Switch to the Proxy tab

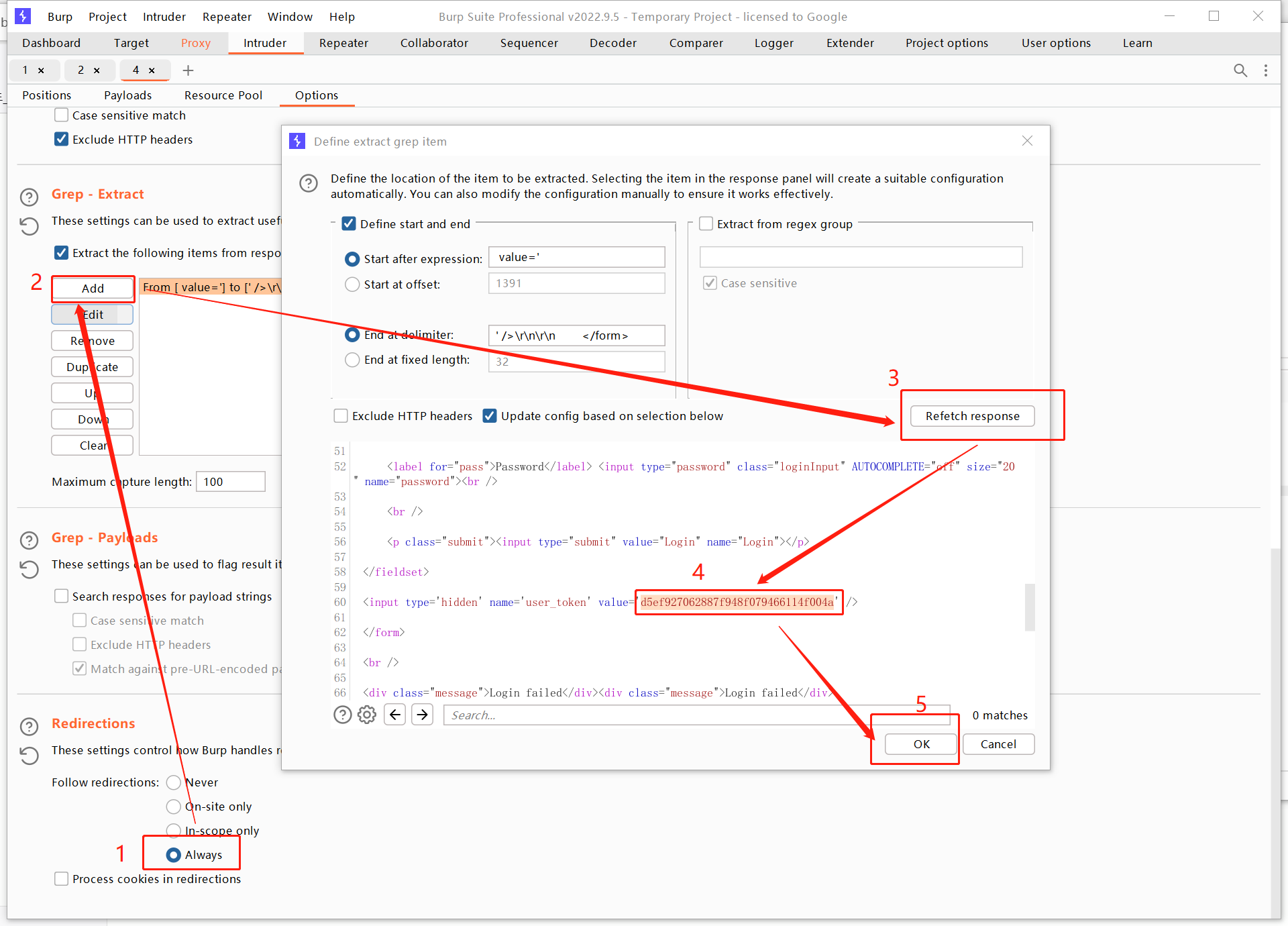coord(196,43)
